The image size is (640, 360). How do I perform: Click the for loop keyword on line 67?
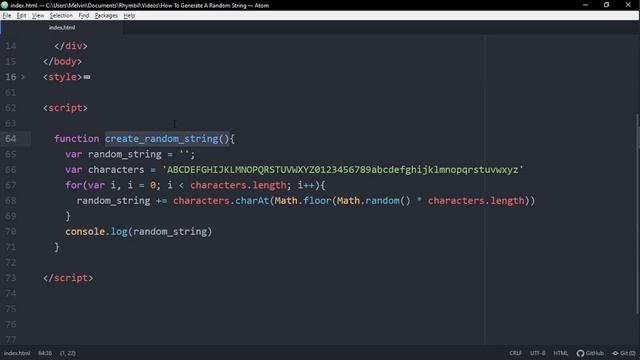(x=74, y=185)
